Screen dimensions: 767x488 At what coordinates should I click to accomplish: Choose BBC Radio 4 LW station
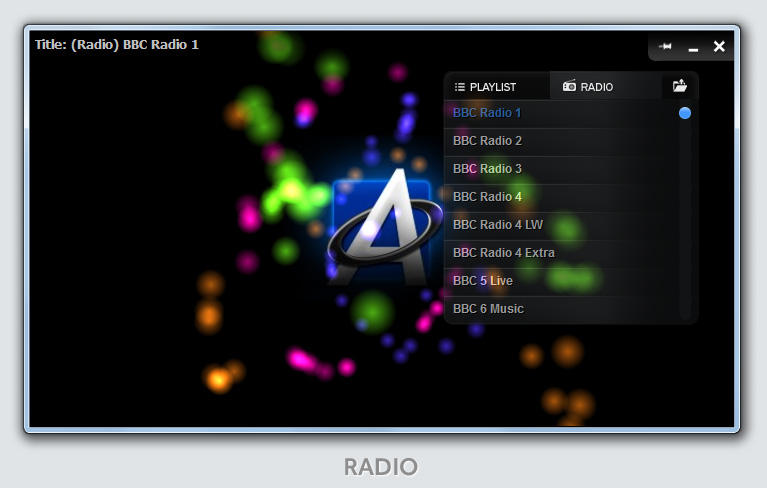click(561, 225)
